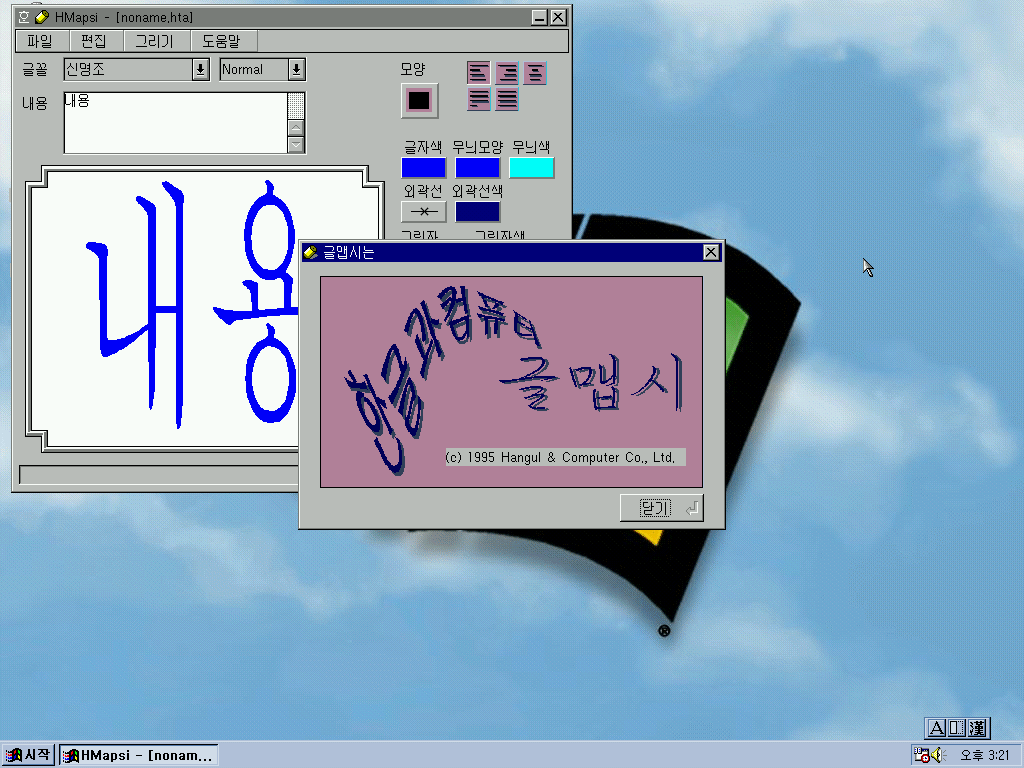Open the 모양 shape selector button
This screenshot has height=768, width=1024.
click(419, 101)
